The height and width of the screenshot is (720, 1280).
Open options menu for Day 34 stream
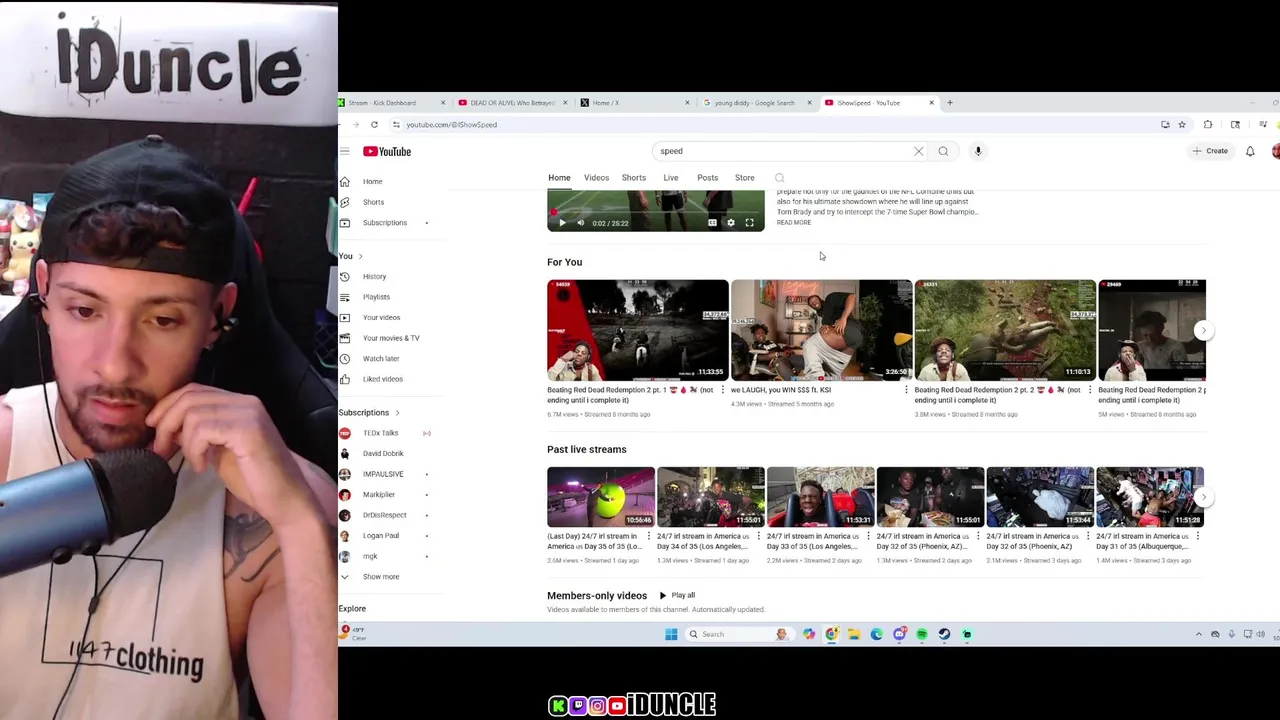[x=758, y=536]
